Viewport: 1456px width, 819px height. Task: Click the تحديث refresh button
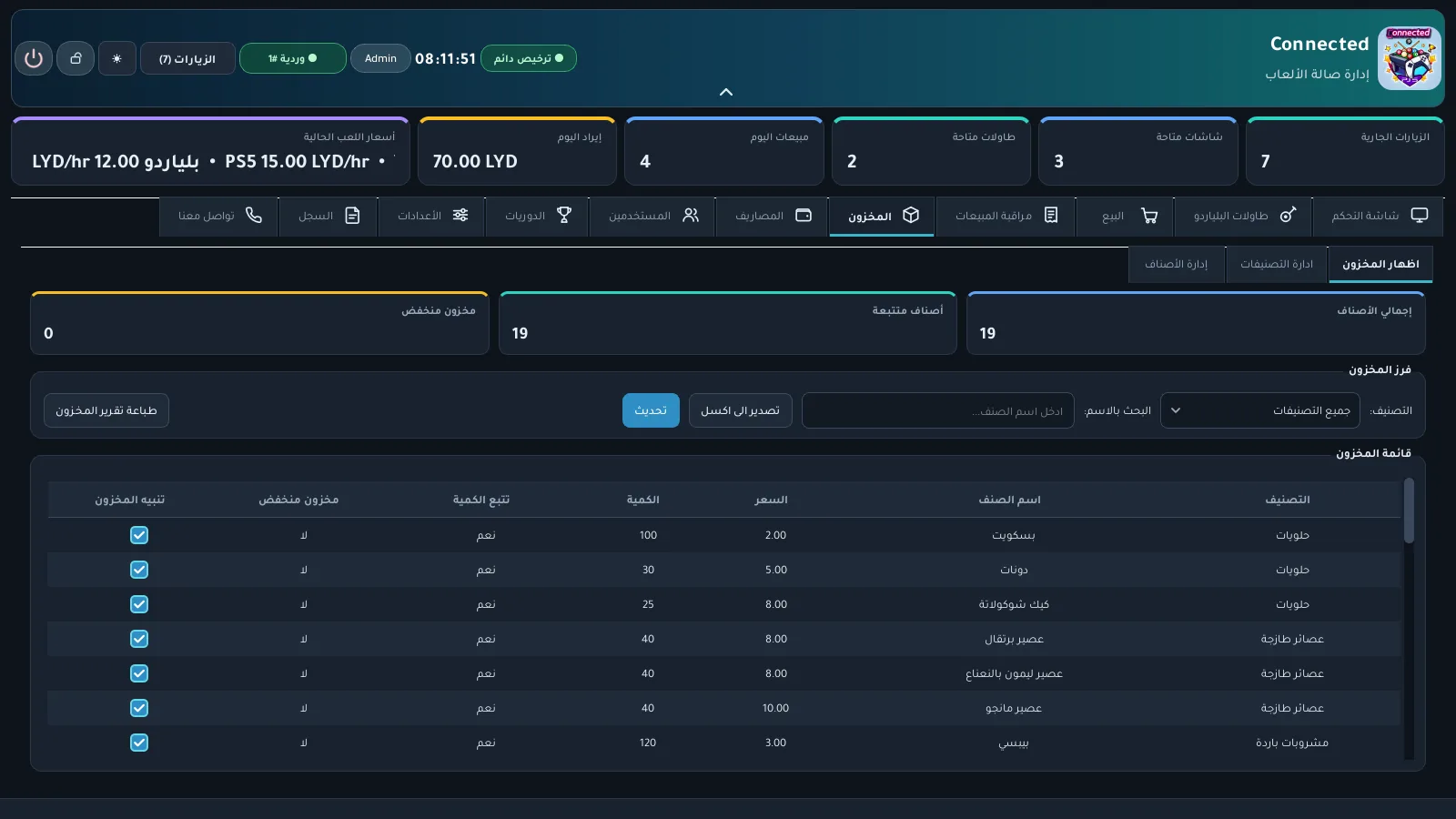[651, 410]
